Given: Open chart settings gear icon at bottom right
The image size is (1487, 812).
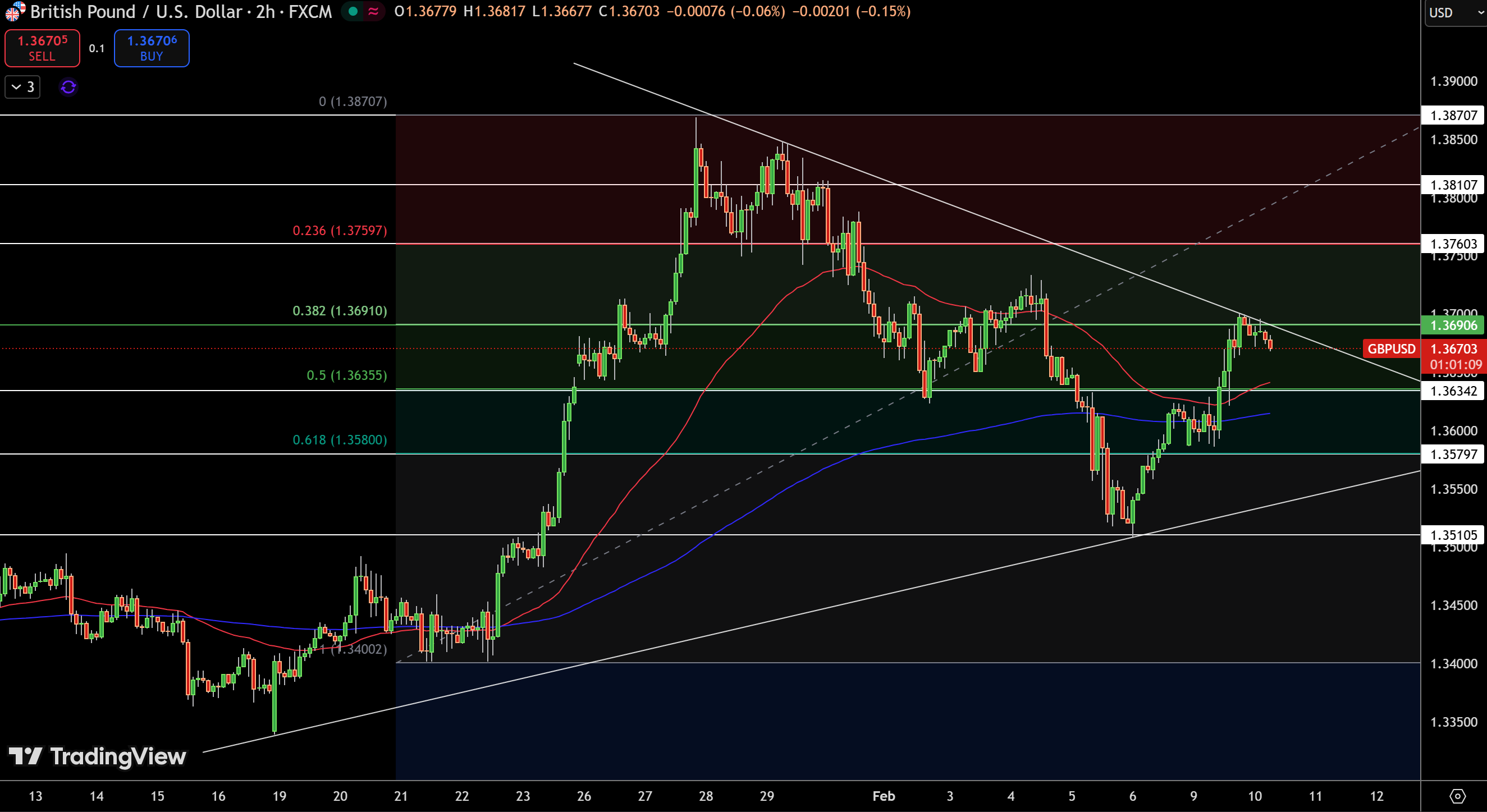Looking at the screenshot, I should click(x=1457, y=796).
